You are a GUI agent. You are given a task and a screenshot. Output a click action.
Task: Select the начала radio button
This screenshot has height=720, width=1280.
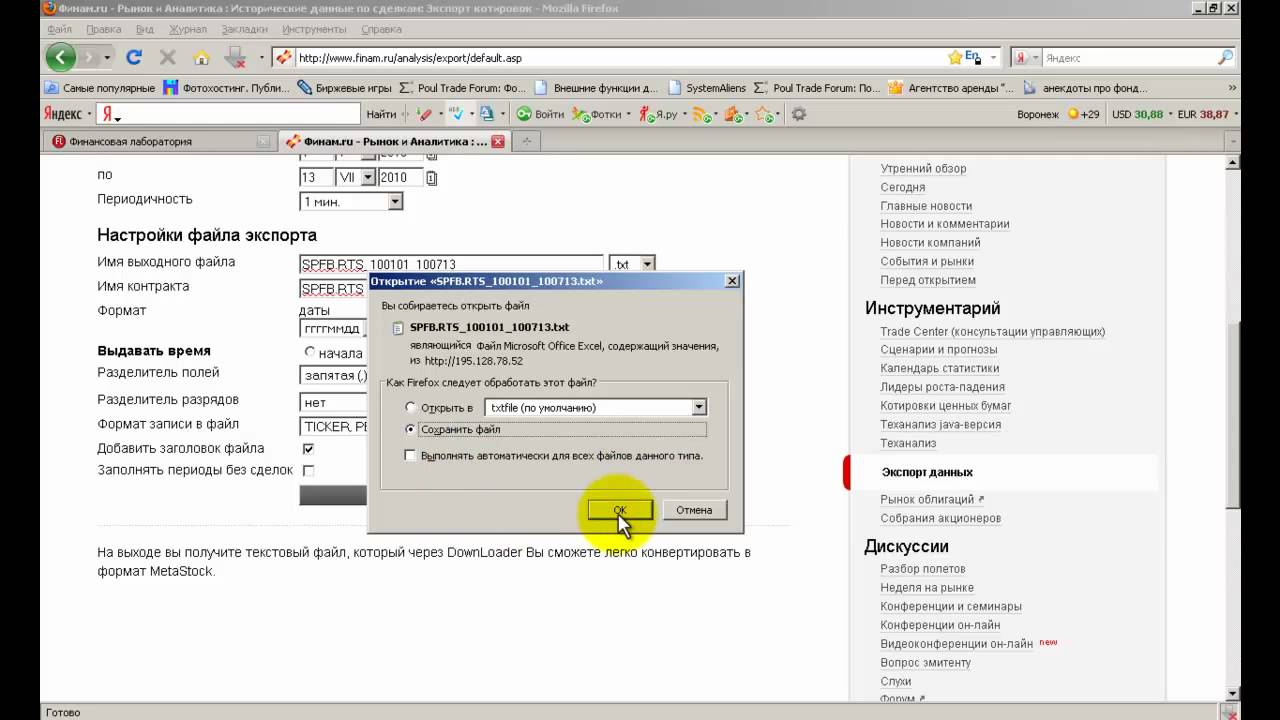point(310,352)
